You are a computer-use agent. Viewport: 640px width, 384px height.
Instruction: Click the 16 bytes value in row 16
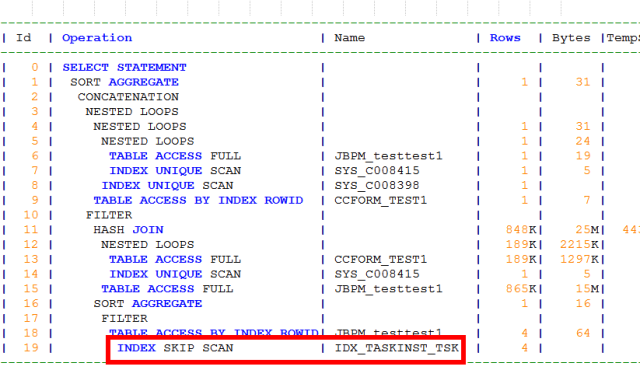[x=583, y=304]
